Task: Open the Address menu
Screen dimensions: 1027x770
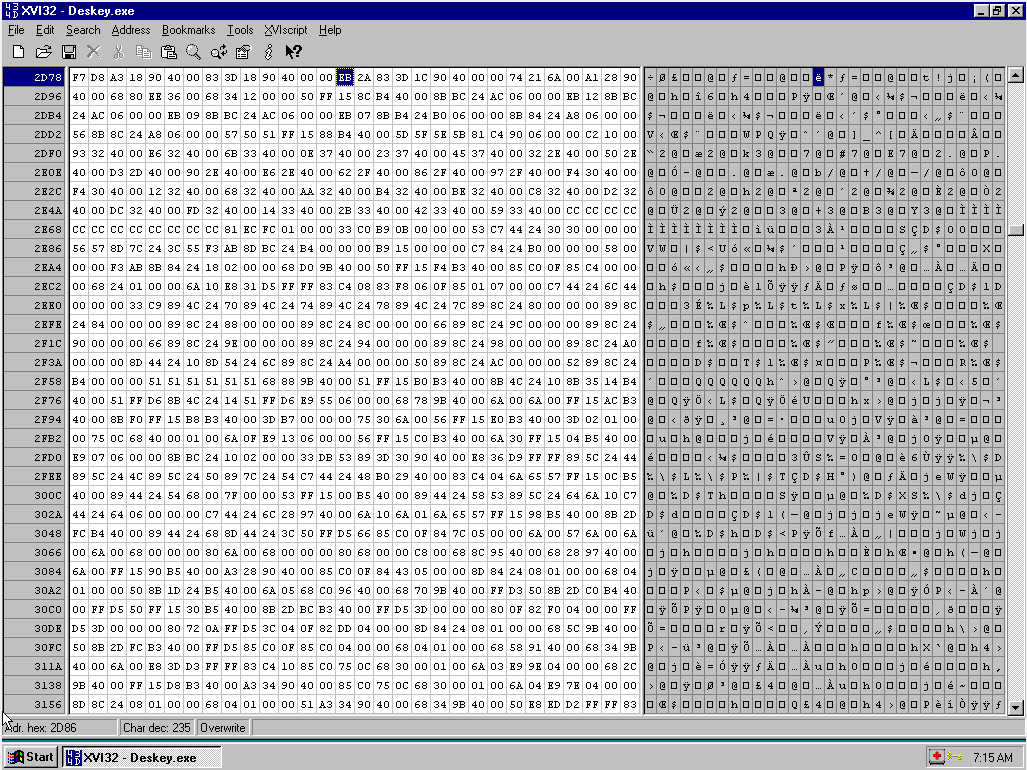Action: pyautogui.click(x=131, y=30)
